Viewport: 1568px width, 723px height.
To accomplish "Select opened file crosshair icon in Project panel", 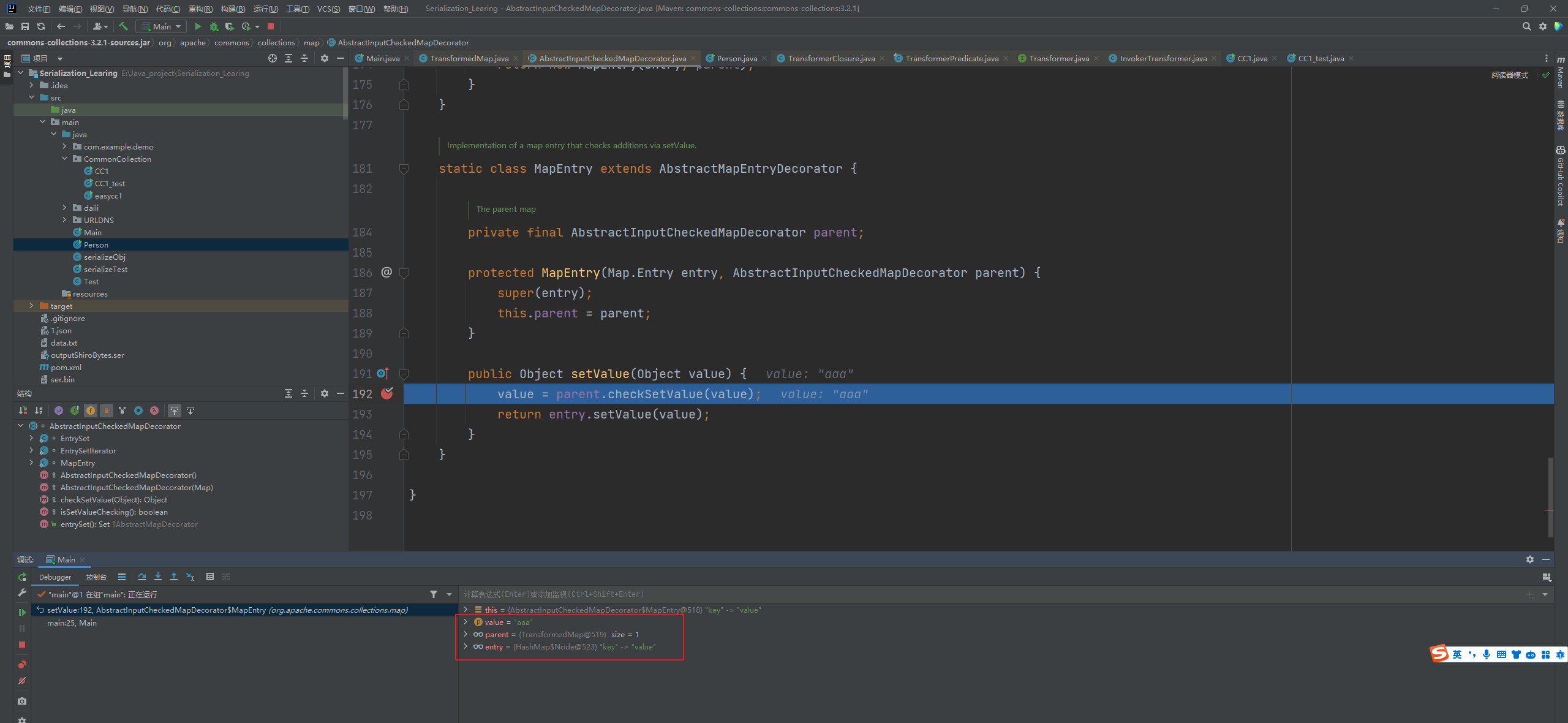I will coord(273,58).
